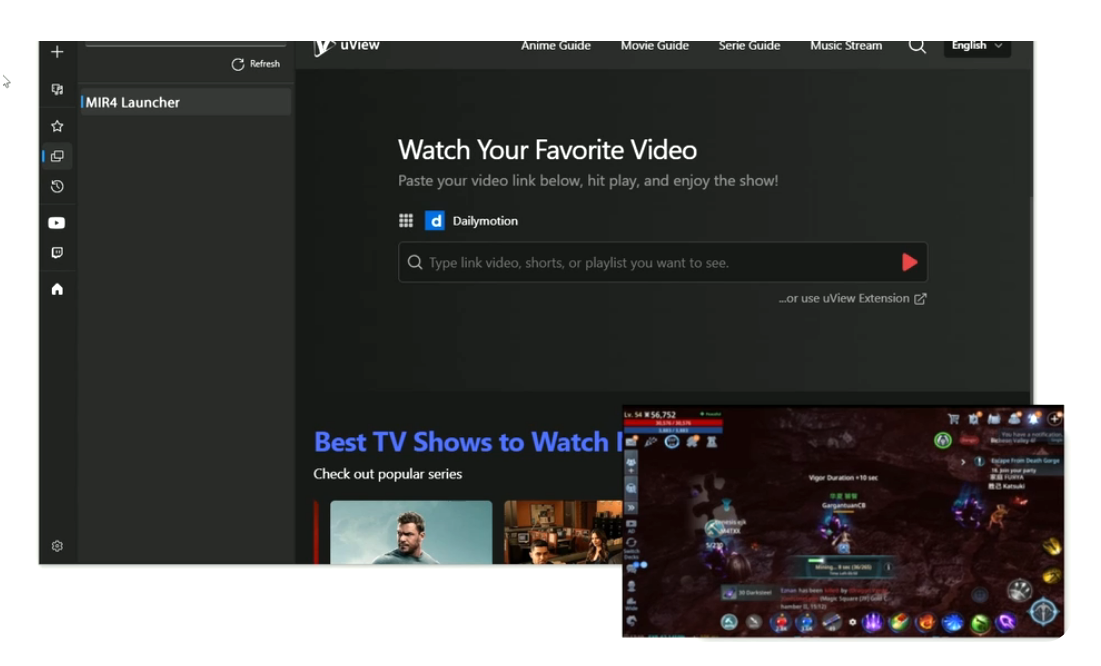Switch to the MIR4 Launcher tab
Image resolution: width=1101 pixels, height=666 pixels.
(x=136, y=101)
